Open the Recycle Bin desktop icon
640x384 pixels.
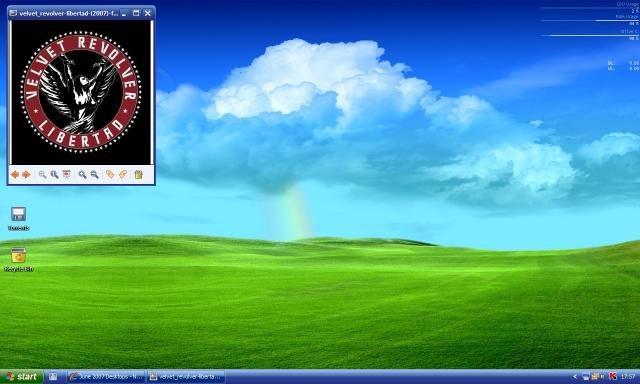coord(18,259)
